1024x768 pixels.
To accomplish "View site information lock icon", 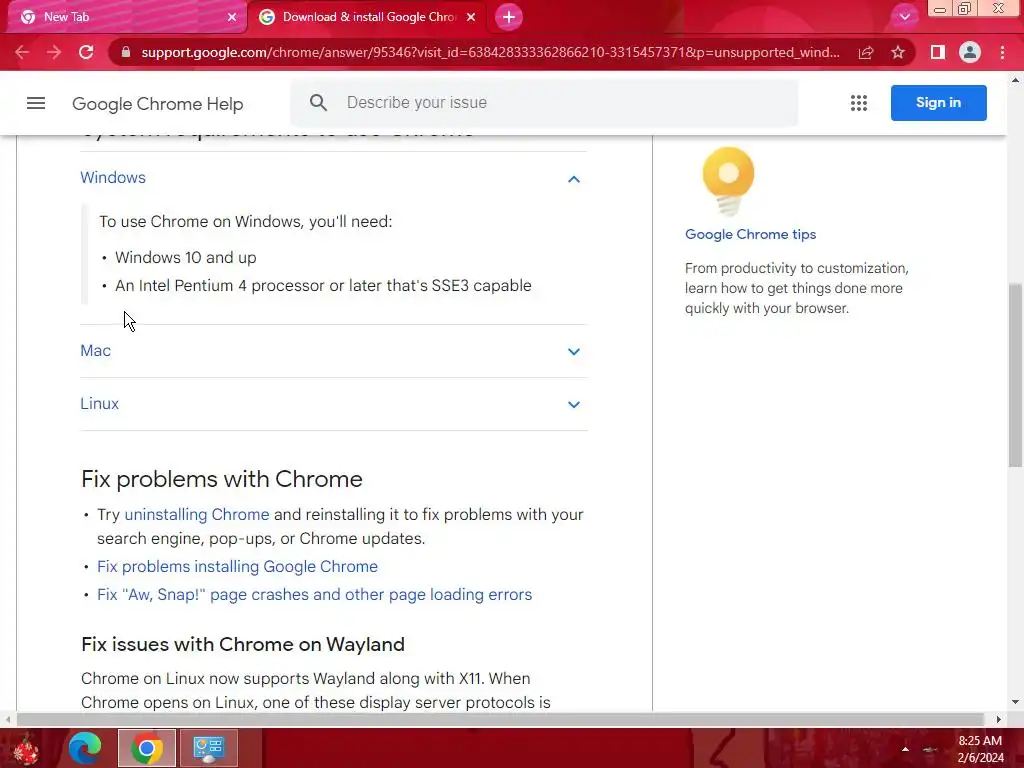I will pyautogui.click(x=126, y=52).
